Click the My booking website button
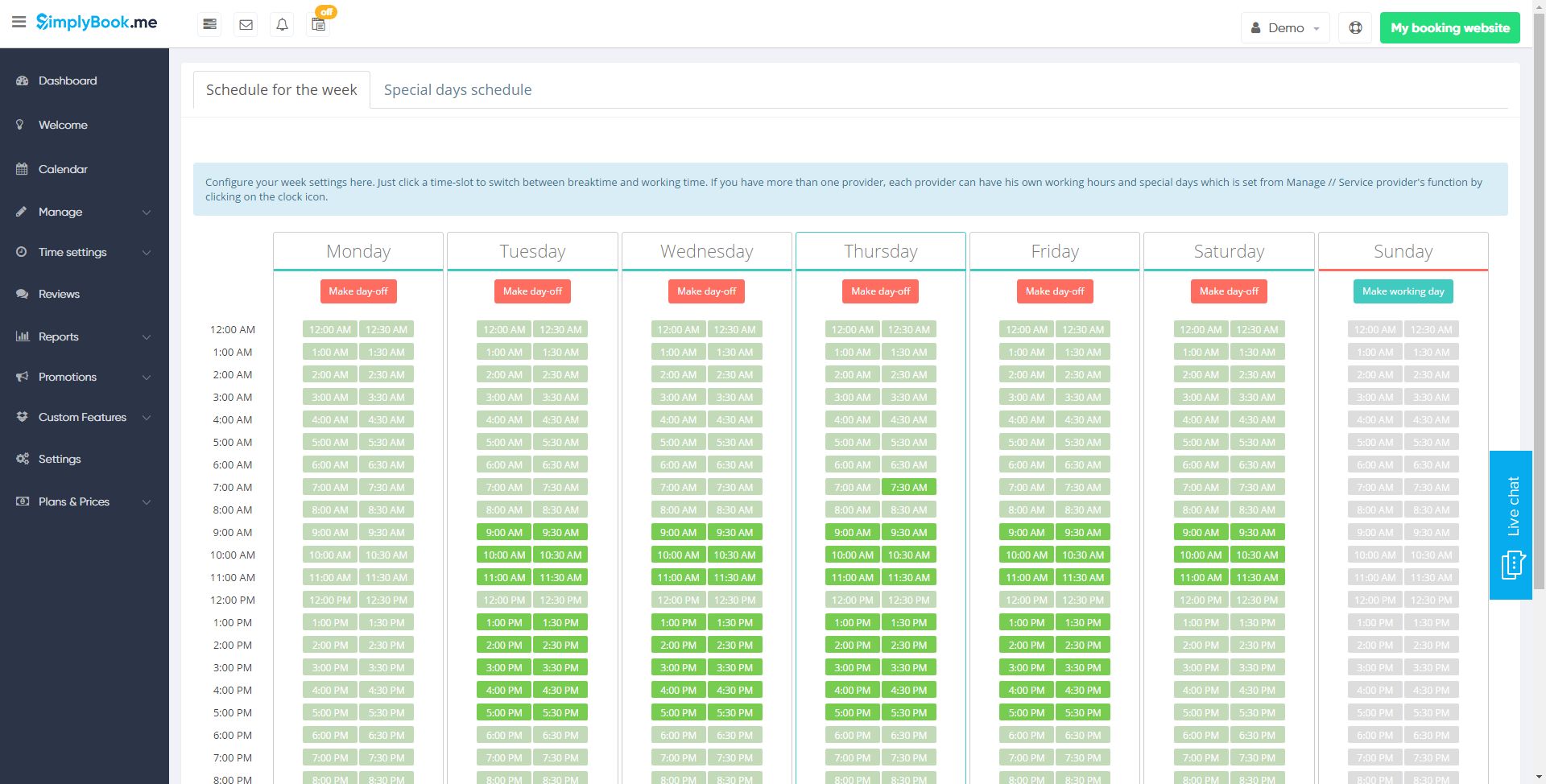The image size is (1546, 784). pyautogui.click(x=1449, y=27)
